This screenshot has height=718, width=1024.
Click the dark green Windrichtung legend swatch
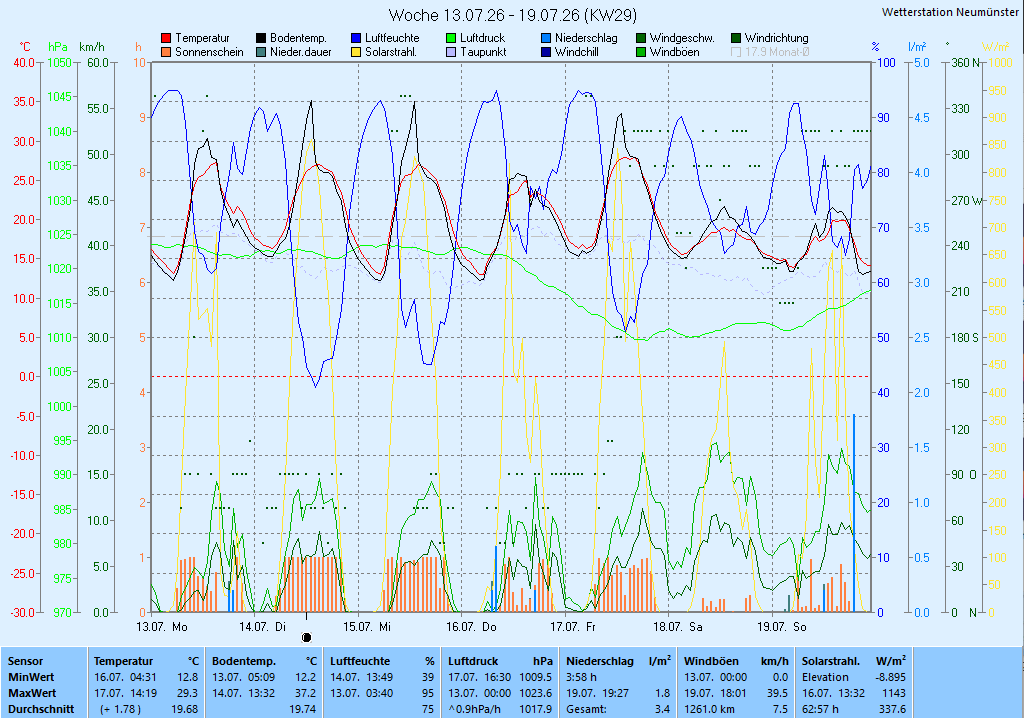click(736, 39)
